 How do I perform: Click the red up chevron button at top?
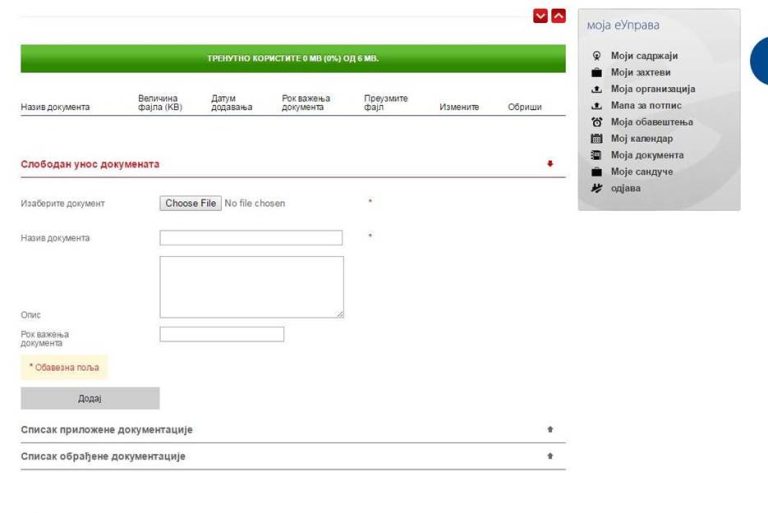coord(558,16)
